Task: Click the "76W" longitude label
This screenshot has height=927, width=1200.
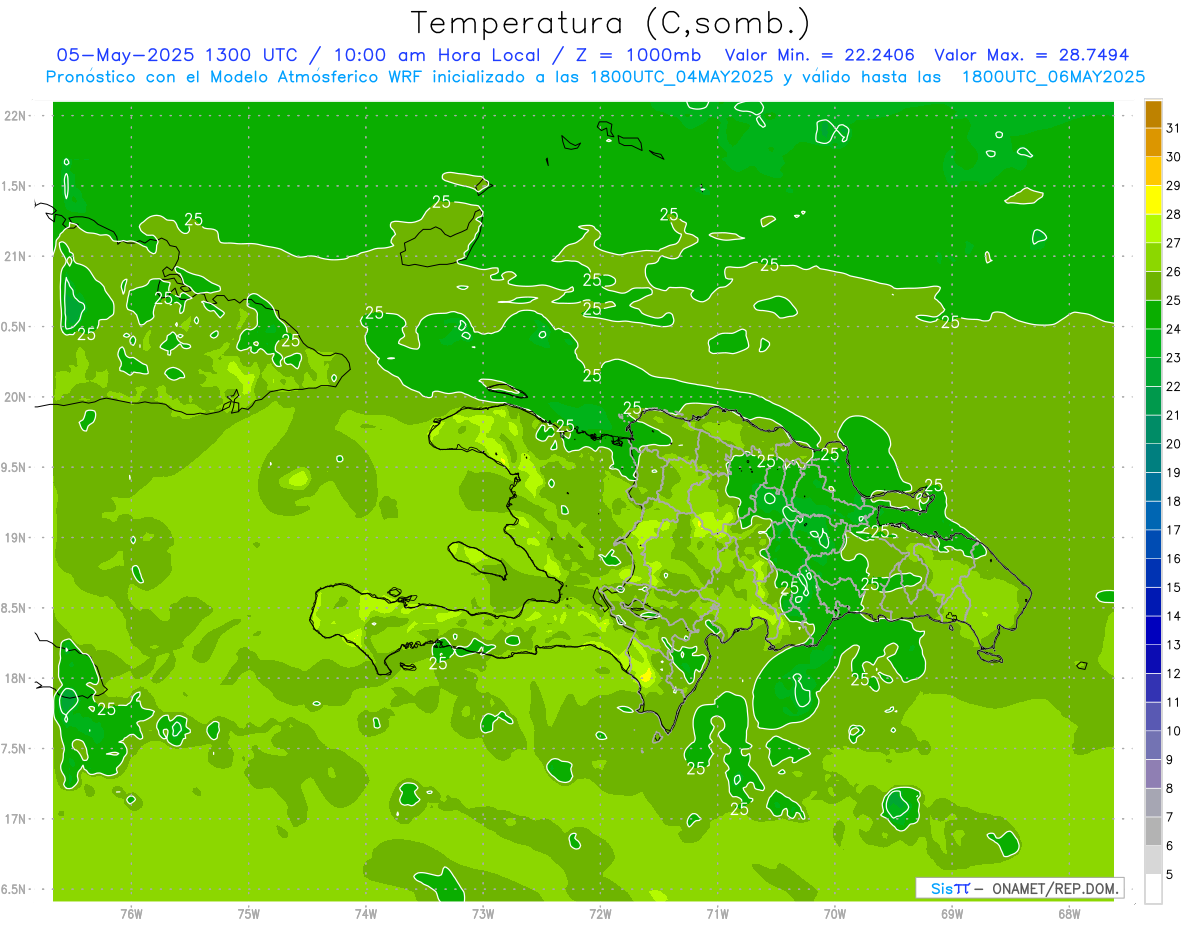Action: click(x=131, y=914)
